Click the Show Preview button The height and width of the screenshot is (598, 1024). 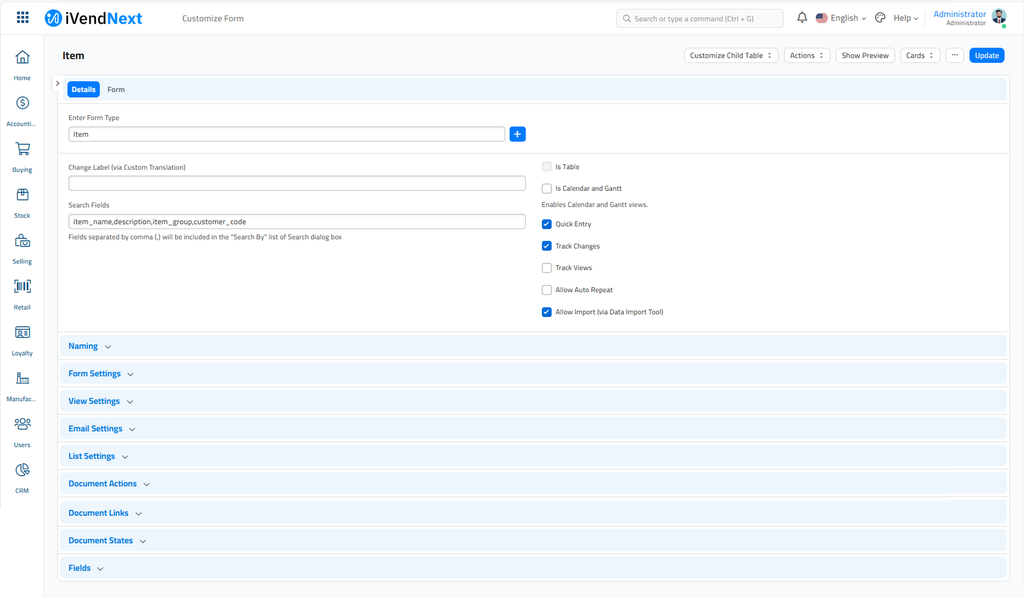tap(864, 55)
